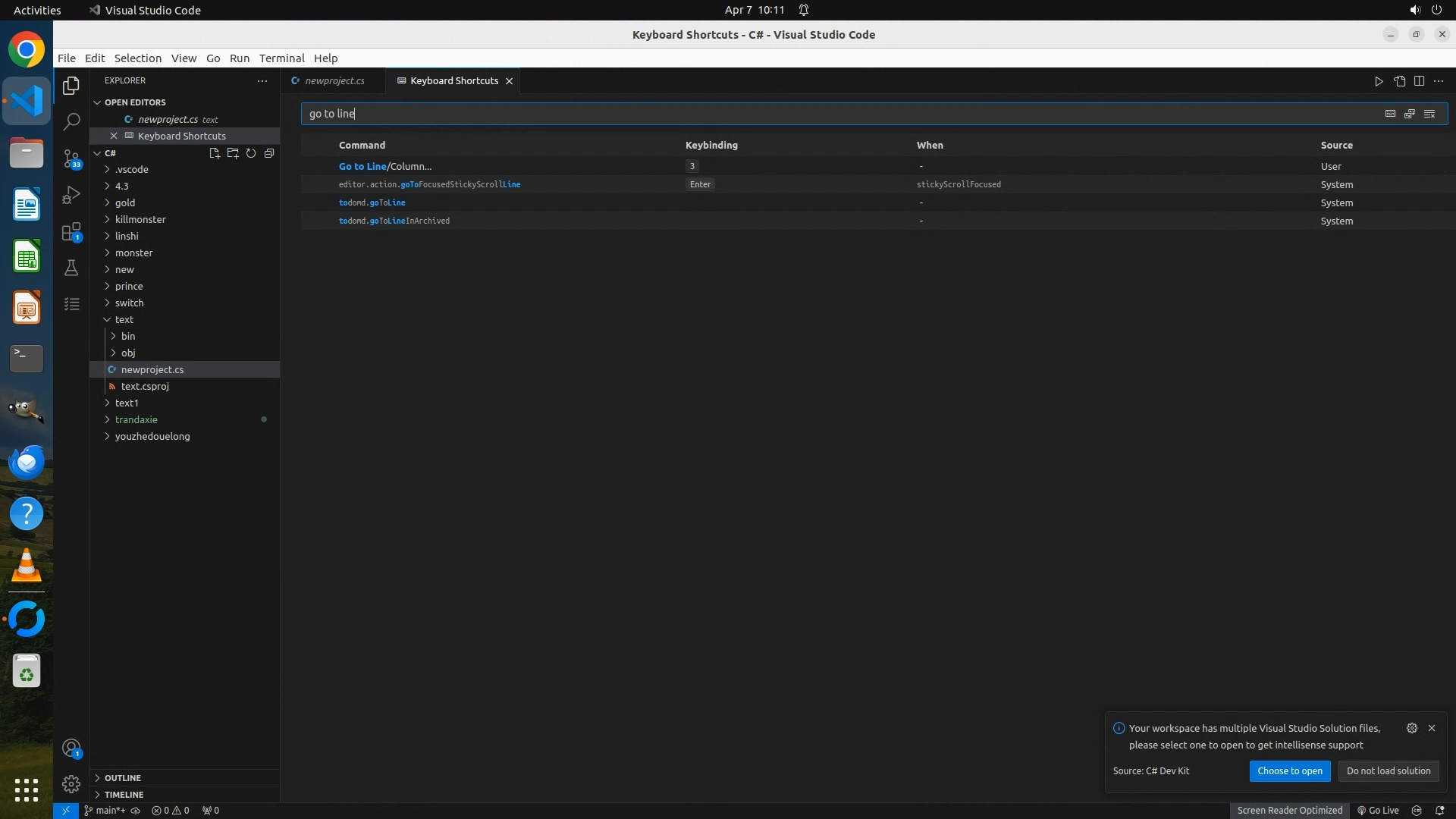The height and width of the screenshot is (819, 1456).
Task: Click the Choose to open button
Action: point(1289,770)
